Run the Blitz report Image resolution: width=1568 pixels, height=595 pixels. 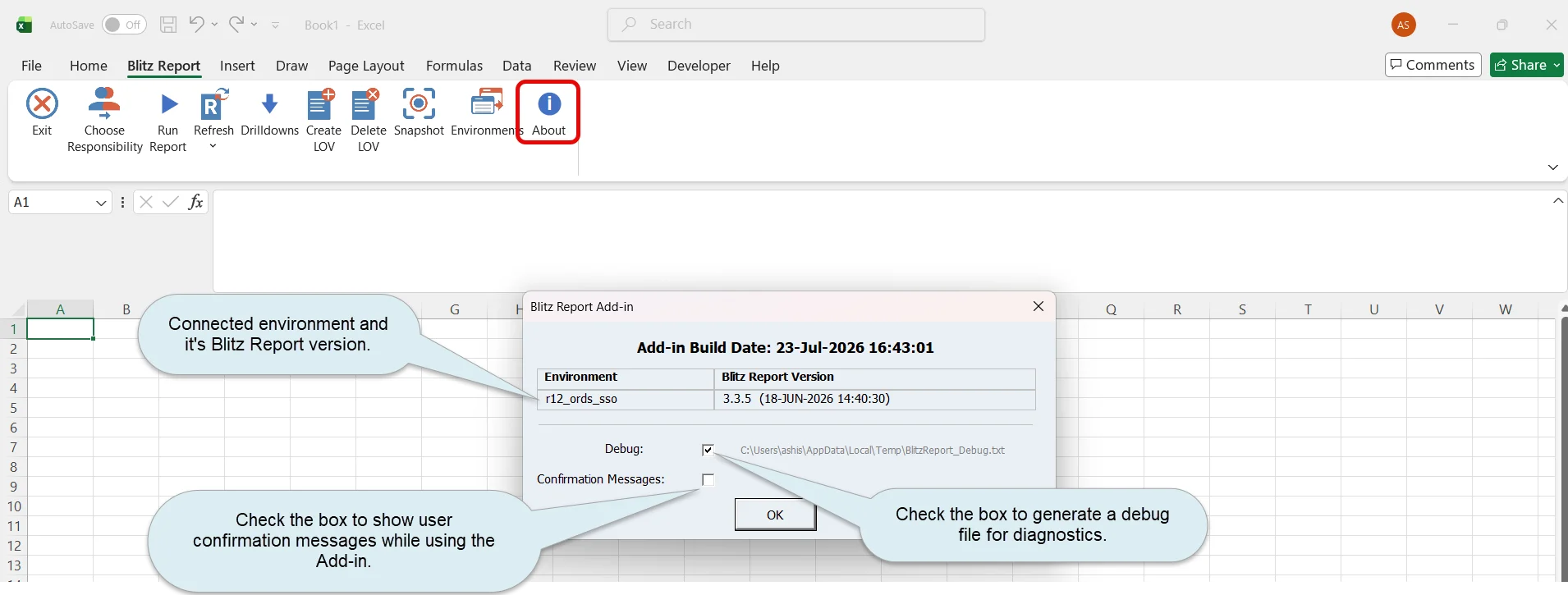click(167, 121)
